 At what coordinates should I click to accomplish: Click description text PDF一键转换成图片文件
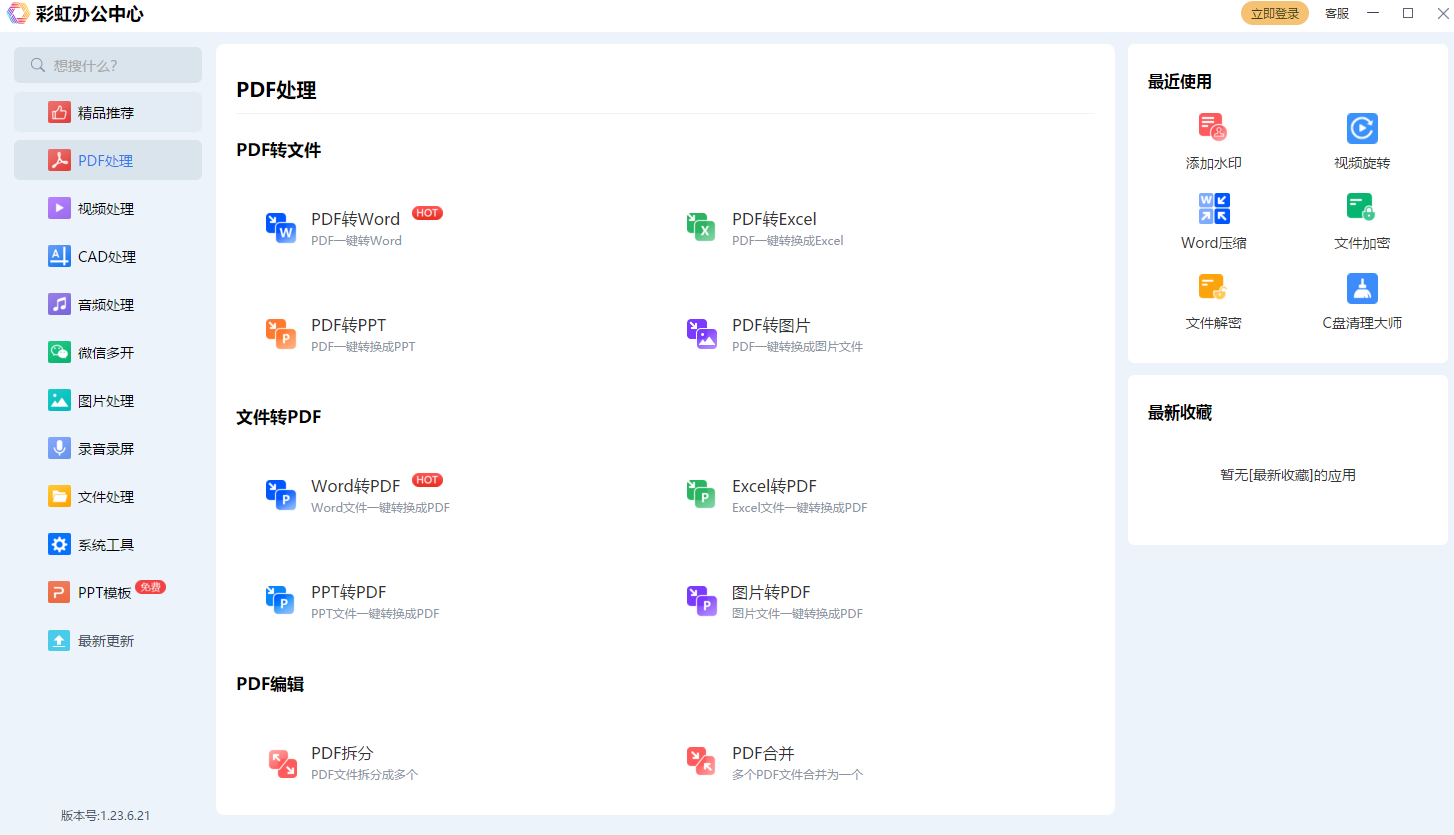797,347
